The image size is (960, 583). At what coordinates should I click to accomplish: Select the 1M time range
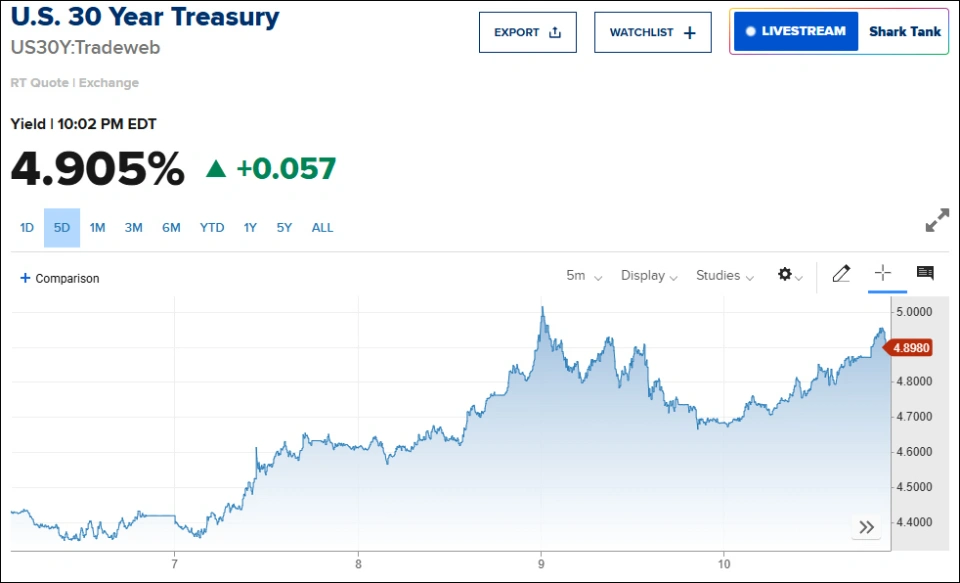click(x=97, y=228)
